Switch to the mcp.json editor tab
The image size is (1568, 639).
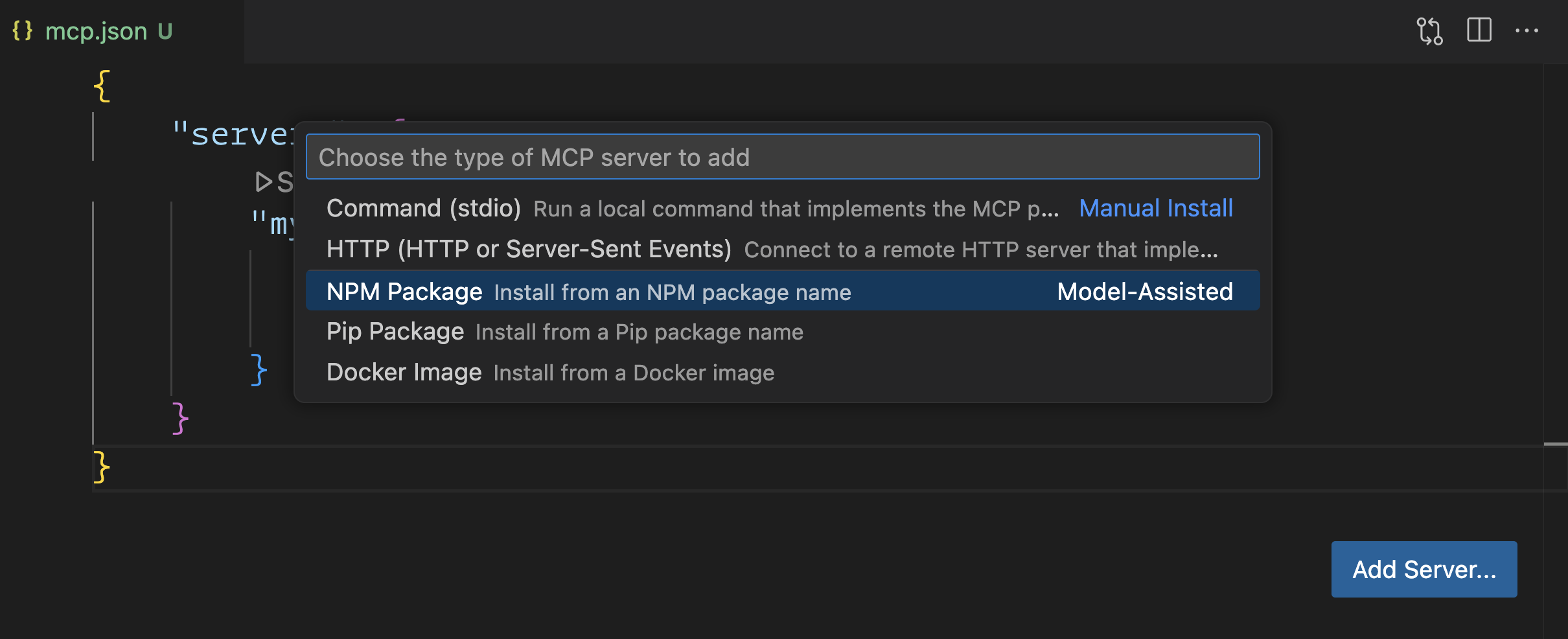[x=96, y=30]
